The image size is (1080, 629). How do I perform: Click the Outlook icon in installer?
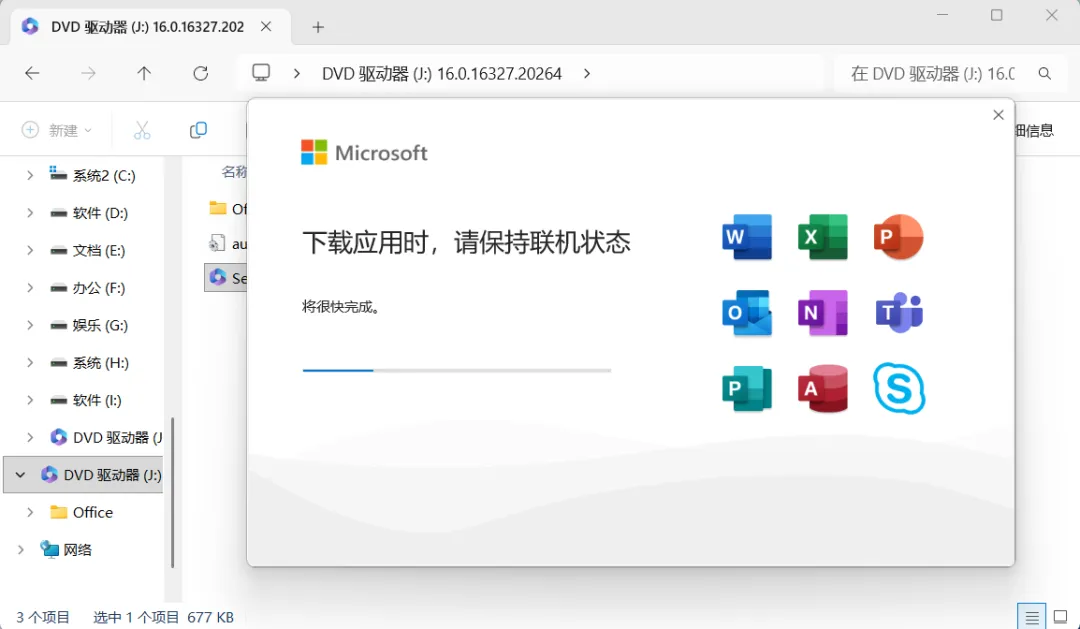[747, 313]
